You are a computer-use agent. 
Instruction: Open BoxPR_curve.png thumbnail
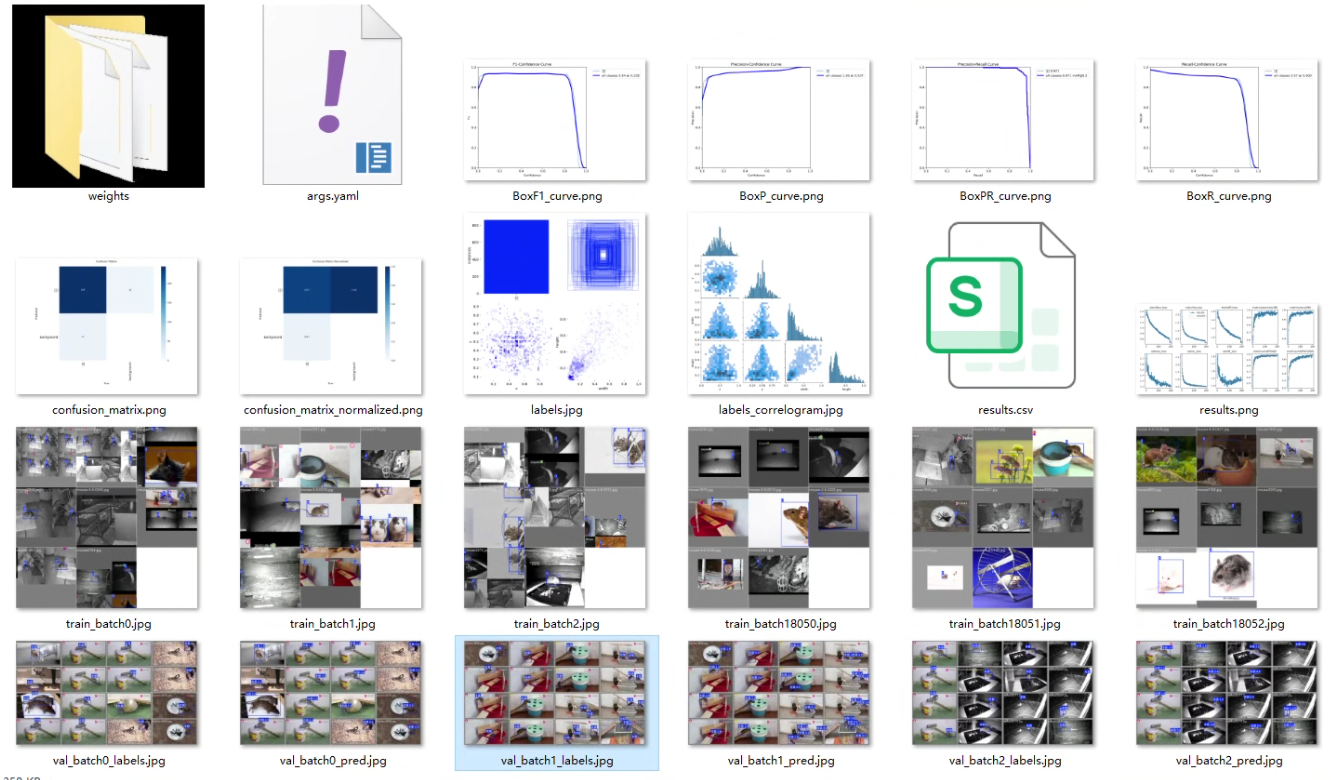tap(1004, 120)
